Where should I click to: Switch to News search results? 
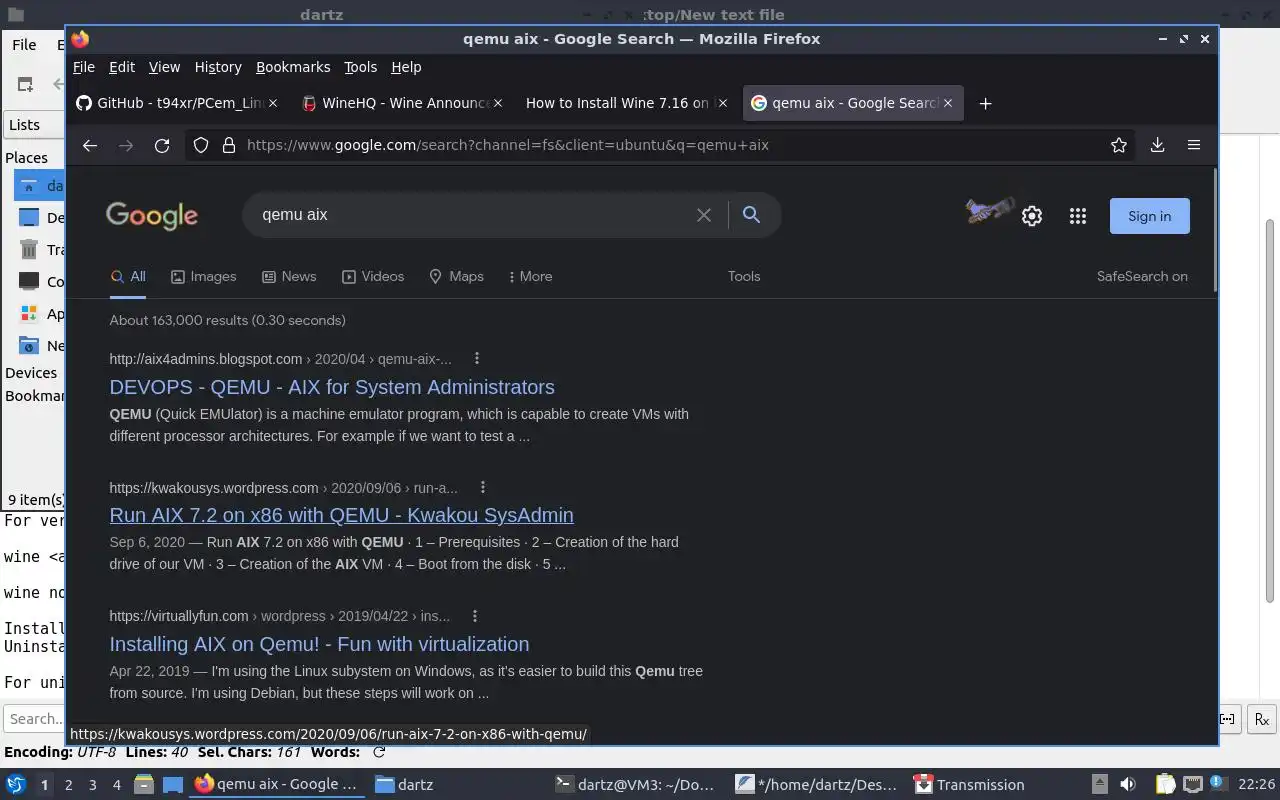[x=289, y=276]
